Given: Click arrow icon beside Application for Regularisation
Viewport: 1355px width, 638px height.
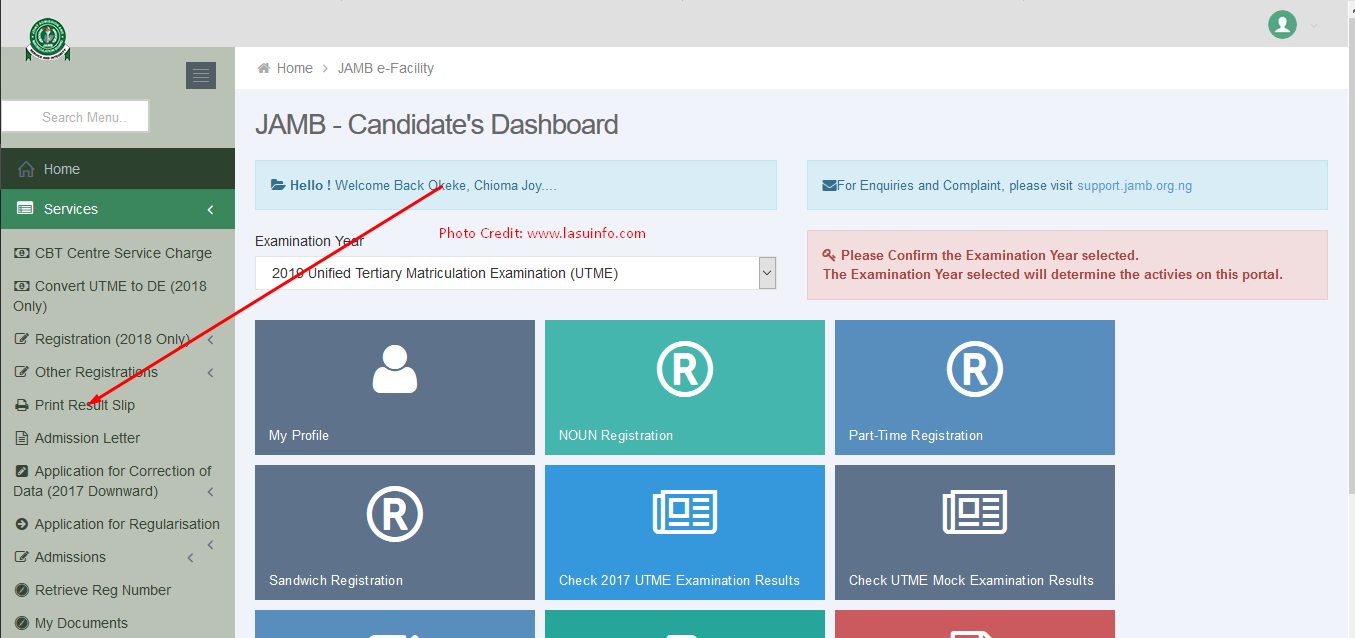Looking at the screenshot, I should 22,524.
